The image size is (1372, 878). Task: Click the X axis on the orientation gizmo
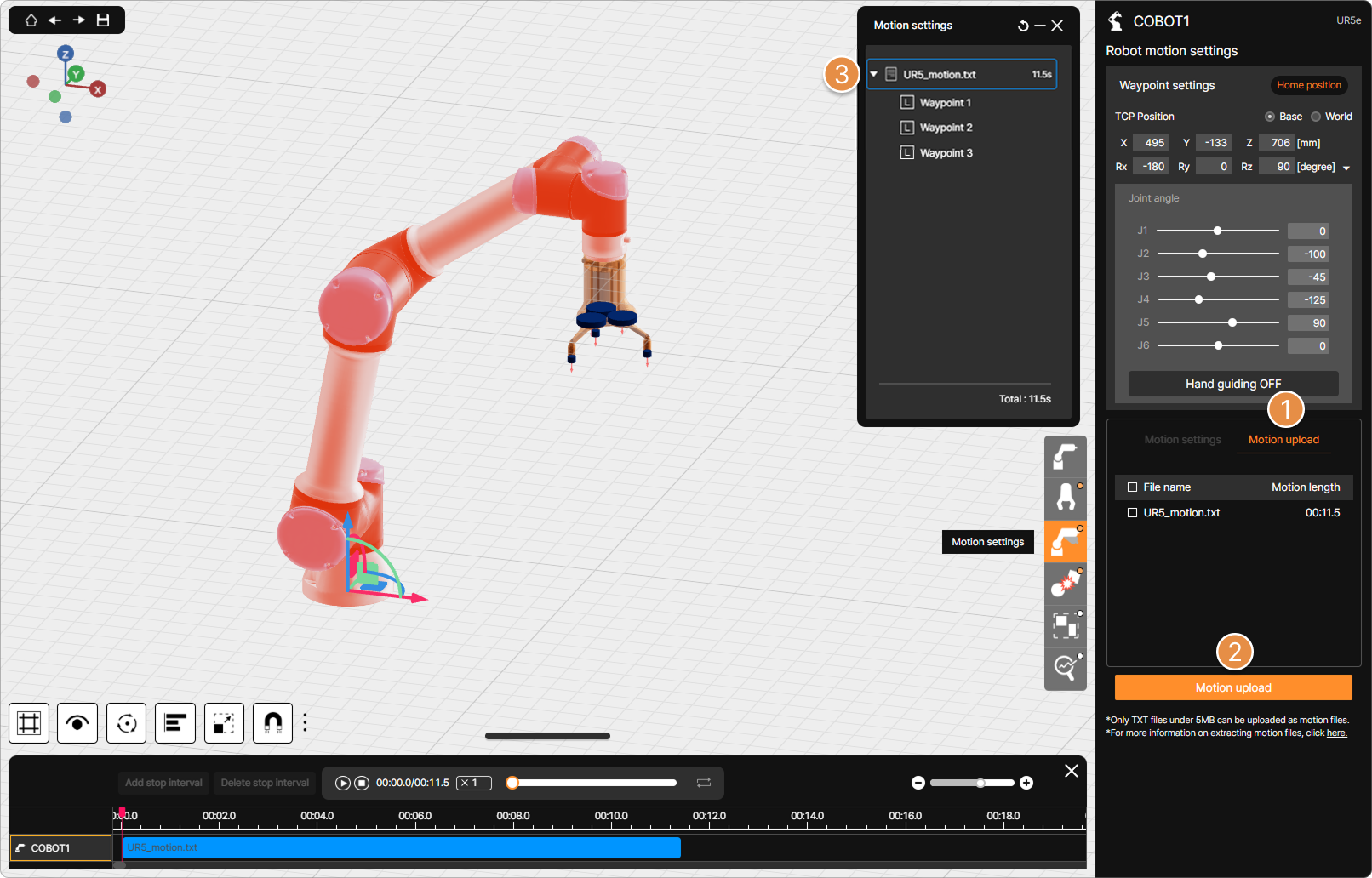pos(98,88)
